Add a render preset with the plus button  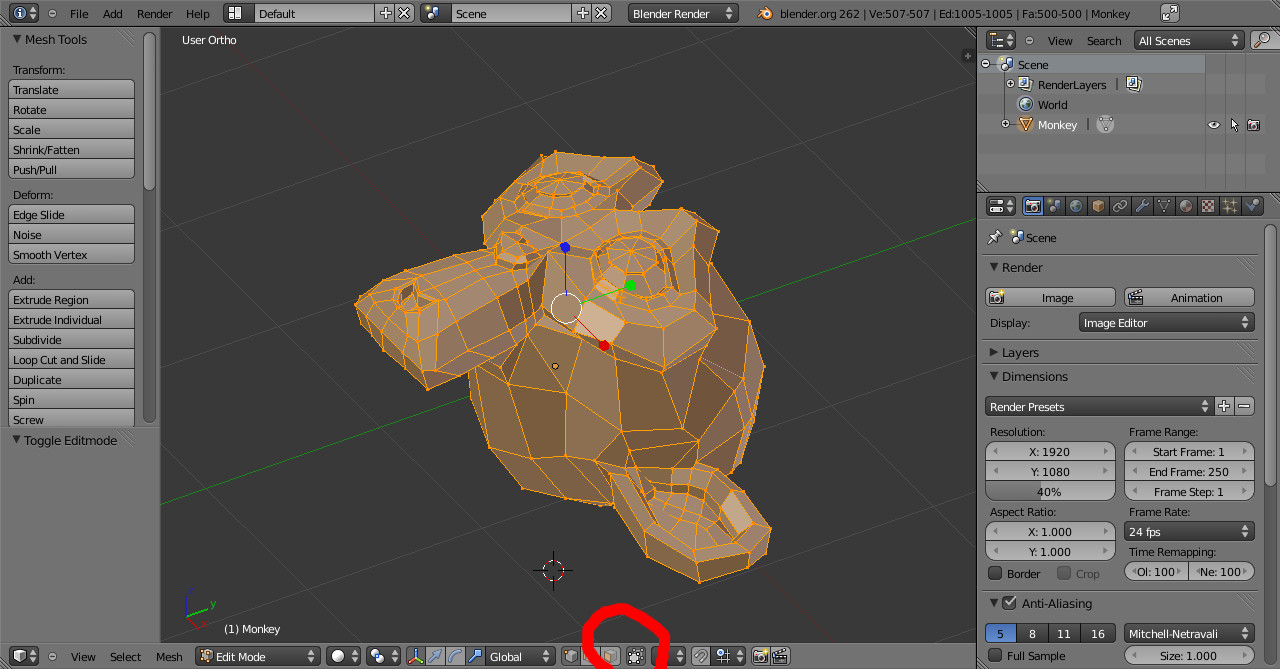(x=1224, y=406)
